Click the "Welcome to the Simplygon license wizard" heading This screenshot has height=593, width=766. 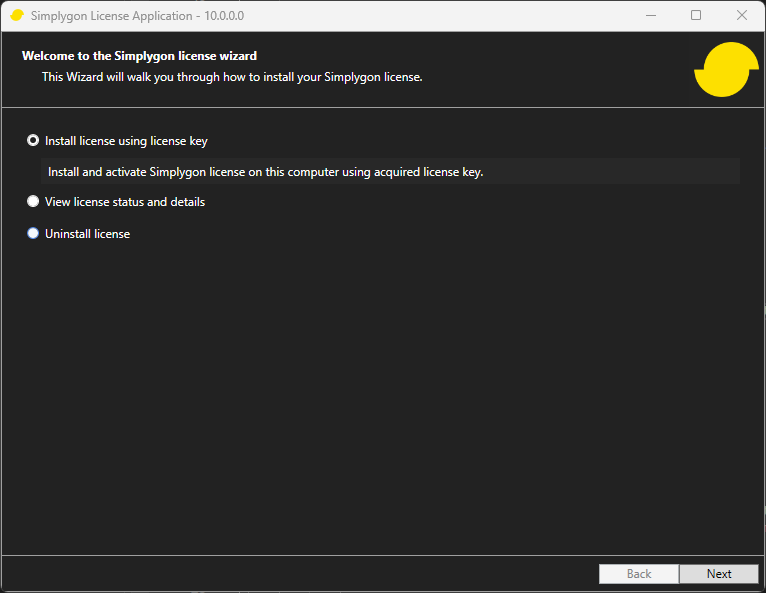[139, 56]
